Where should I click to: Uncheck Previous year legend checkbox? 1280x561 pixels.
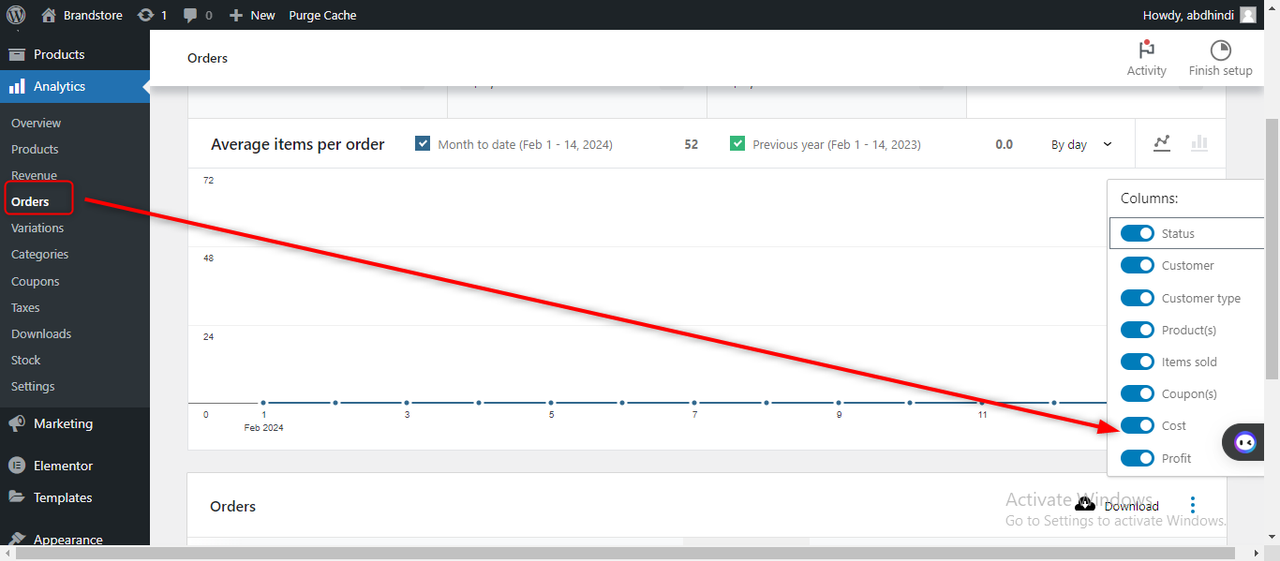(x=738, y=144)
